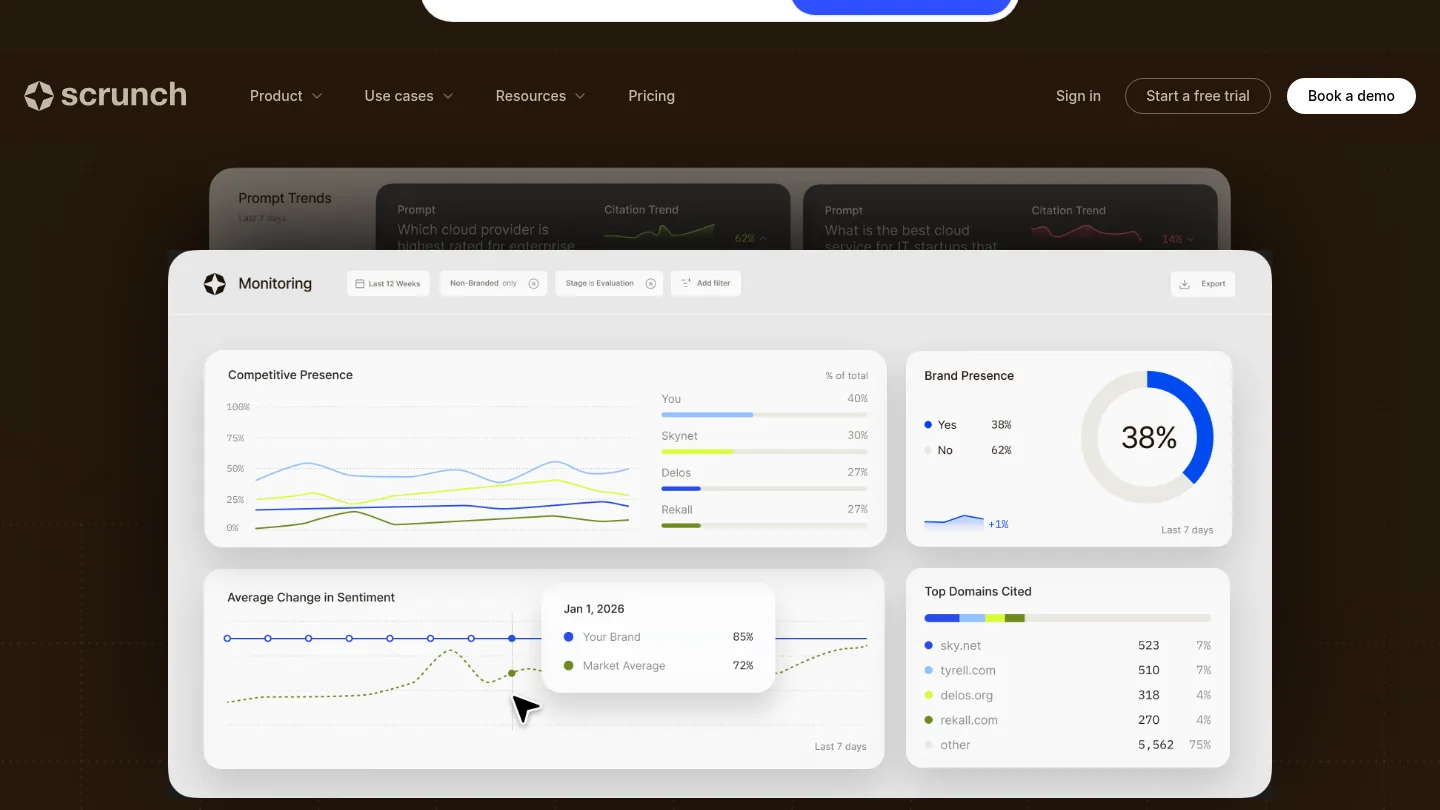Click the 5,562 value in the other row
This screenshot has height=810, width=1440.
pos(1156,745)
